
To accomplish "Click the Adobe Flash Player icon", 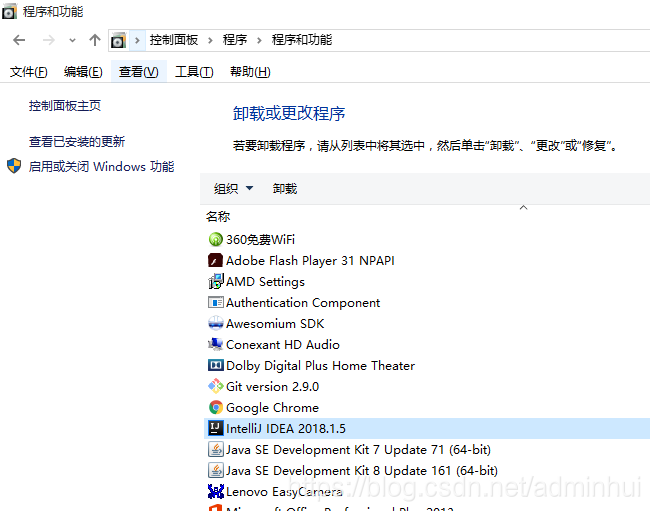I will [216, 261].
